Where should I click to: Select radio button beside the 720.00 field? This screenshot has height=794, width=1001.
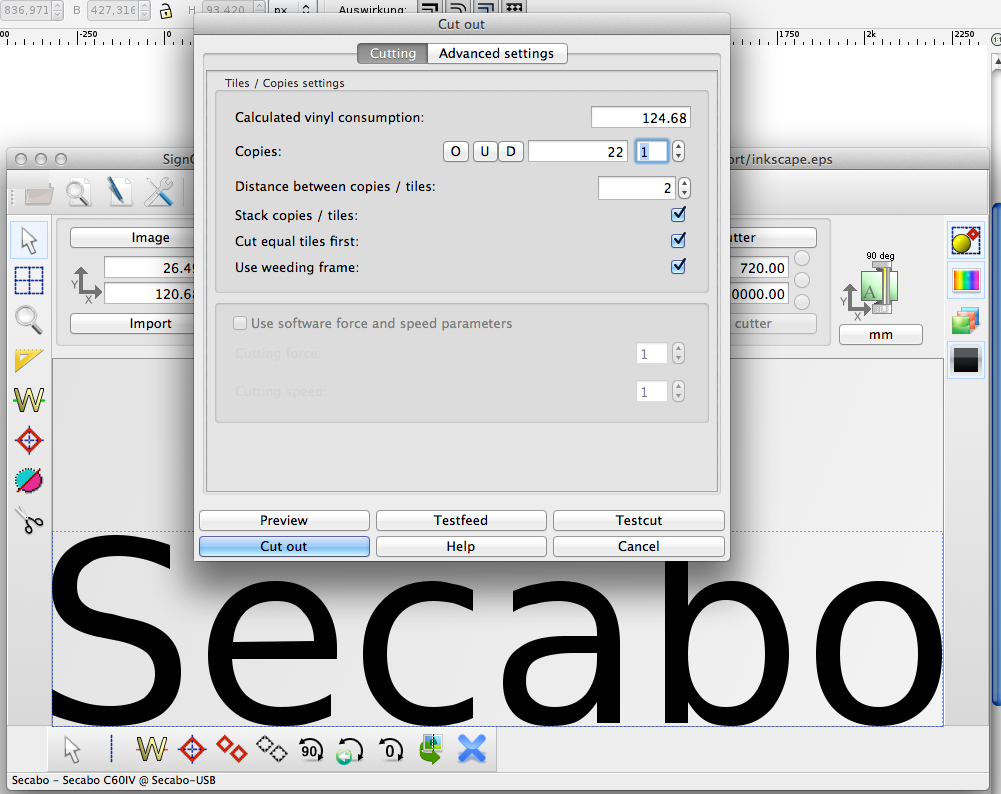[x=802, y=258]
